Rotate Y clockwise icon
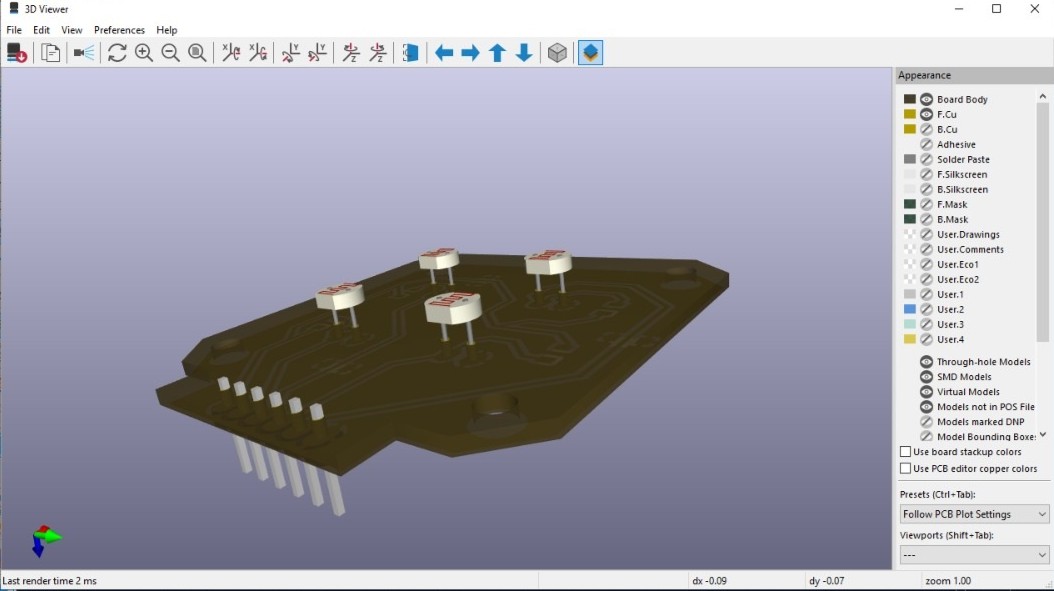 [290, 52]
